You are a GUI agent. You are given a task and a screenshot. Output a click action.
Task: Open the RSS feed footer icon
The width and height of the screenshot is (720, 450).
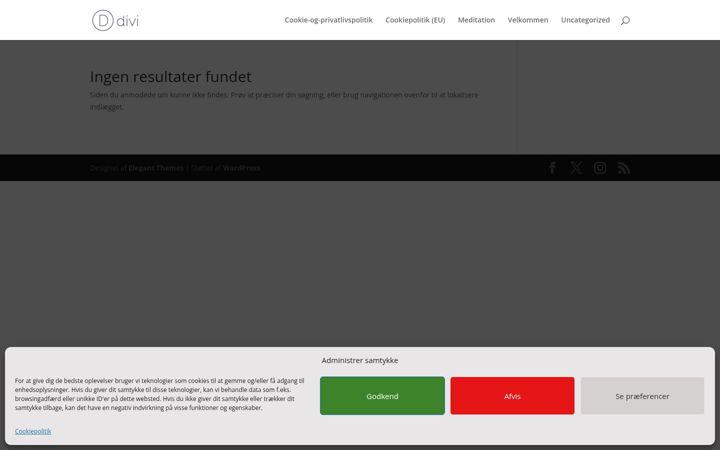click(x=624, y=168)
